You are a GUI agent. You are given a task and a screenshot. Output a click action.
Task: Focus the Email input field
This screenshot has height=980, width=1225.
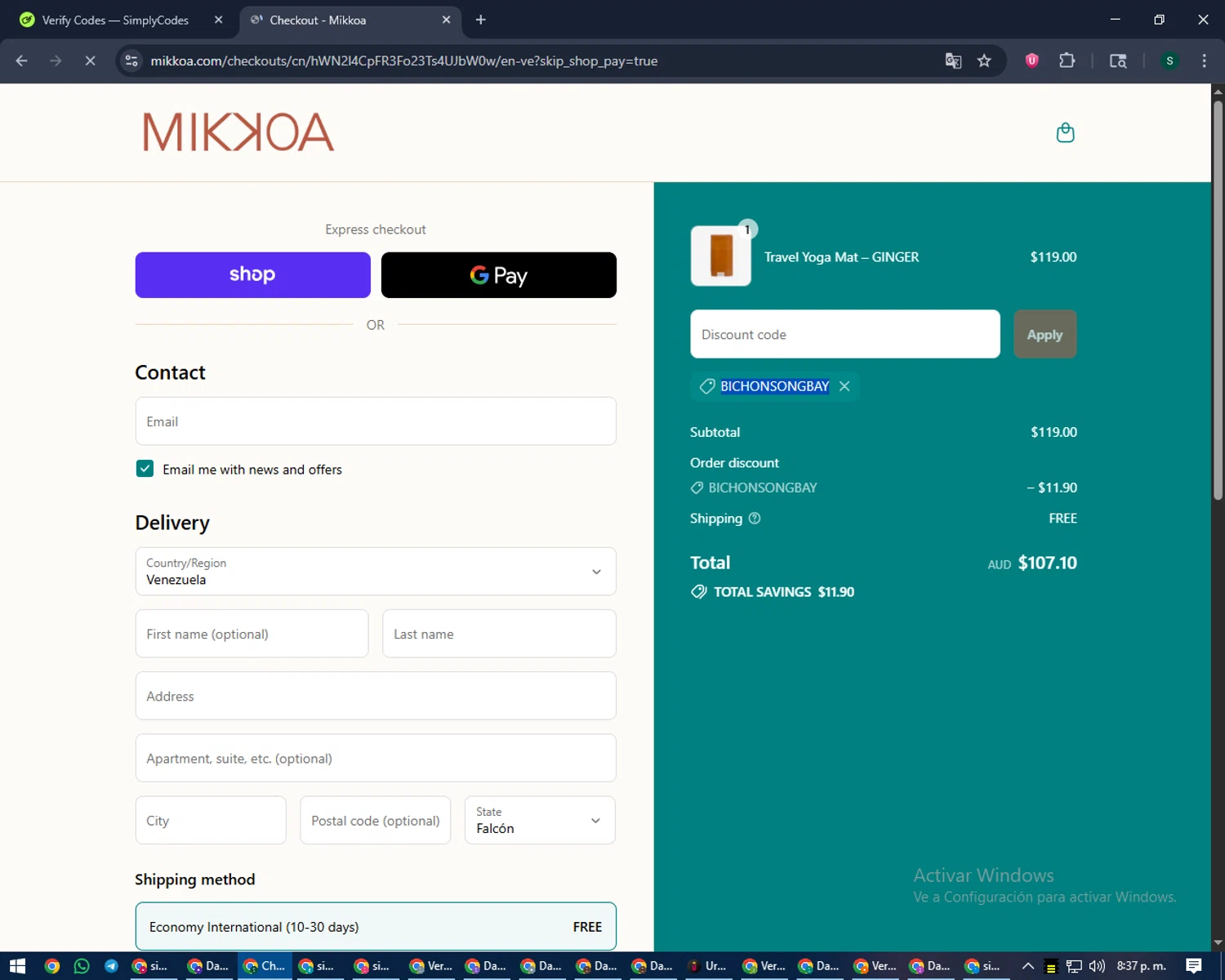click(x=376, y=421)
